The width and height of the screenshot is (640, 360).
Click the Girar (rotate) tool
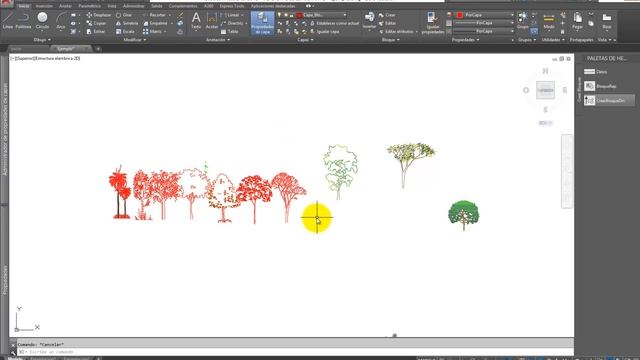pyautogui.click(x=124, y=15)
